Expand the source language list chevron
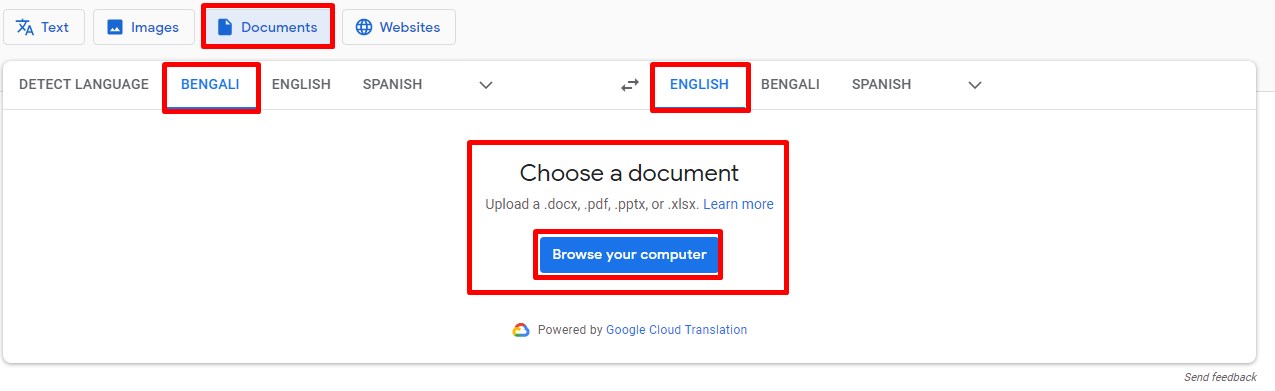This screenshot has width=1275, height=391. (486, 85)
